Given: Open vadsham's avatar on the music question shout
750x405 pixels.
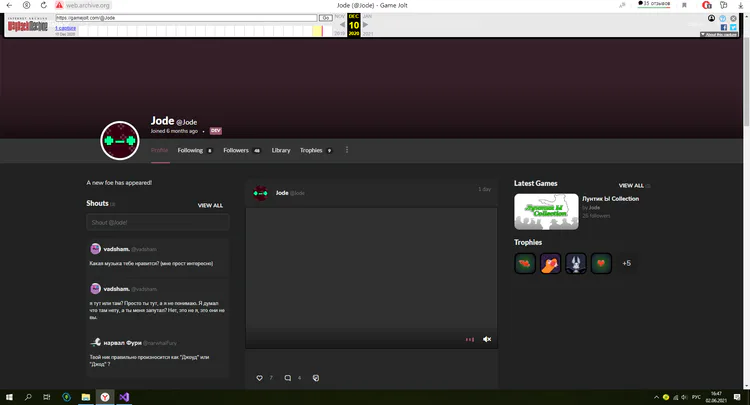Looking at the screenshot, I should pos(96,249).
